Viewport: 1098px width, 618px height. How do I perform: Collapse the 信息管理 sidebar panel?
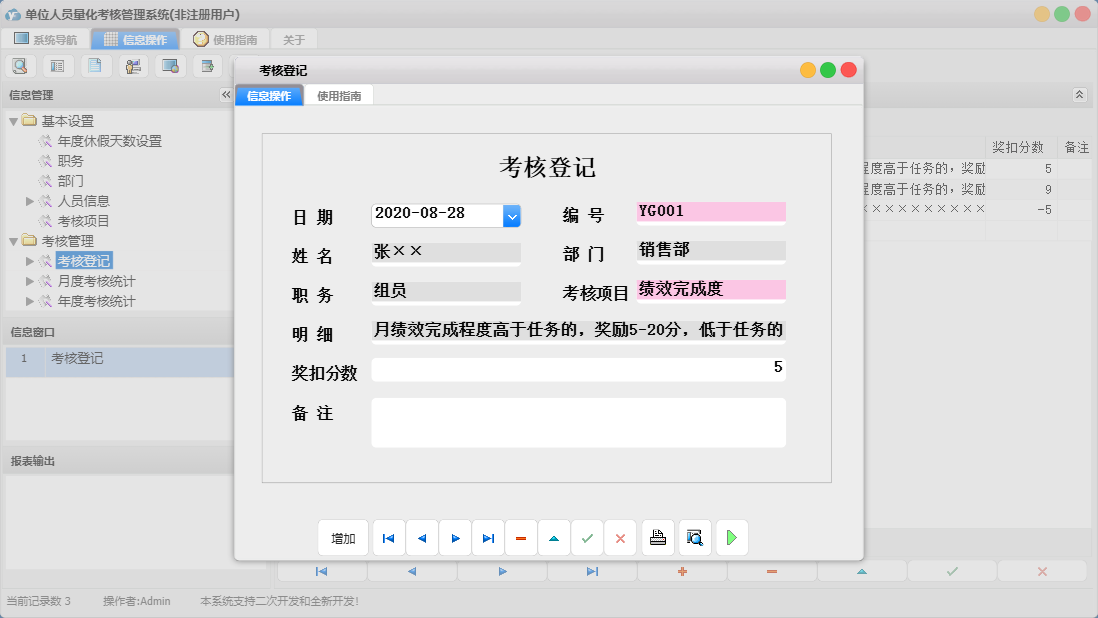click(x=226, y=95)
